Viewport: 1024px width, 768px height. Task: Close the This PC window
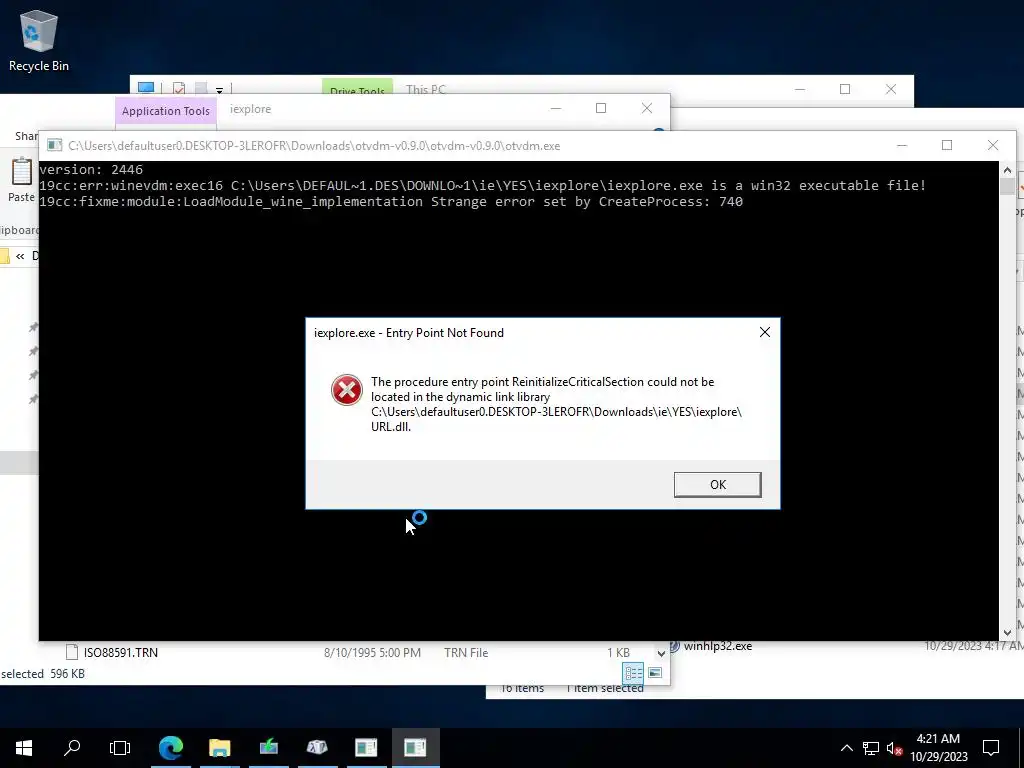[891, 89]
